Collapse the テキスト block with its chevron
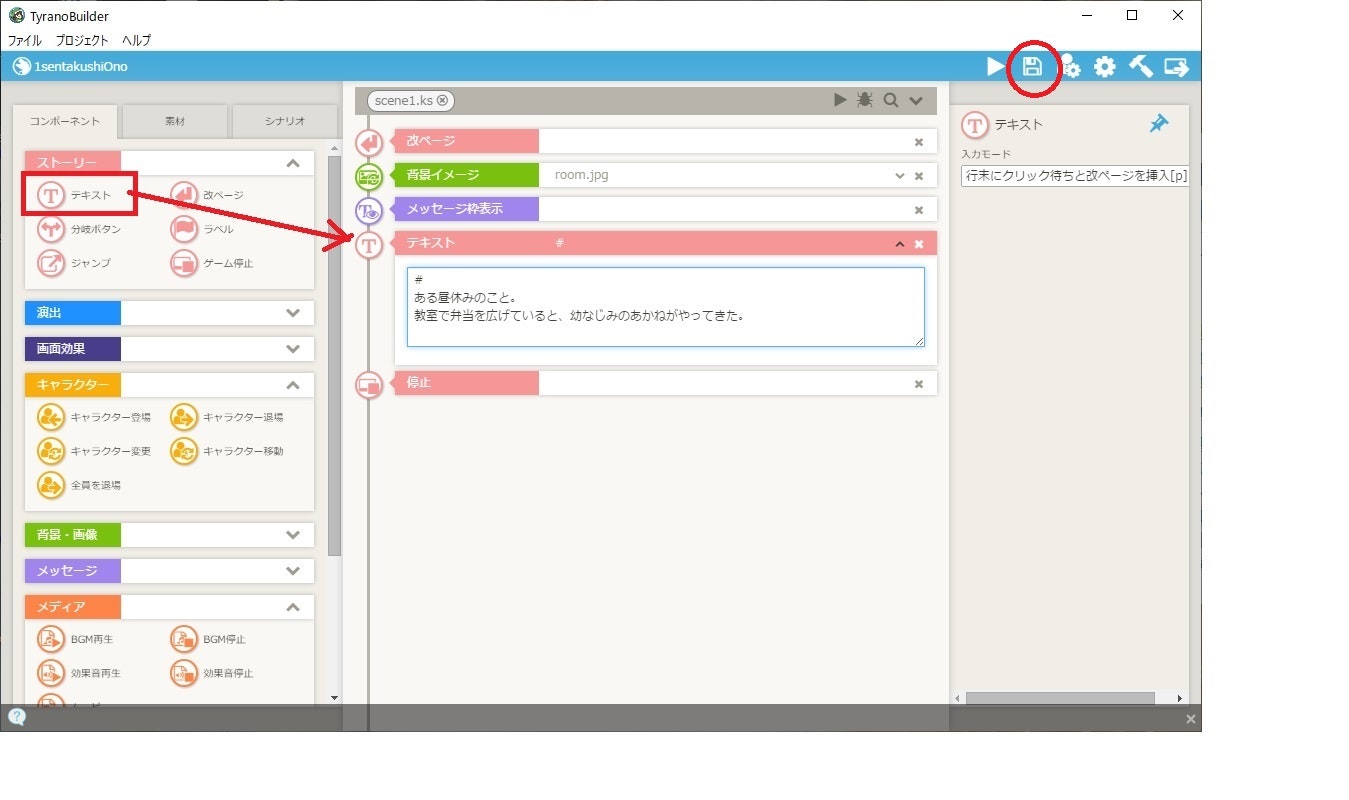This screenshot has height=800, width=1349. tap(900, 244)
